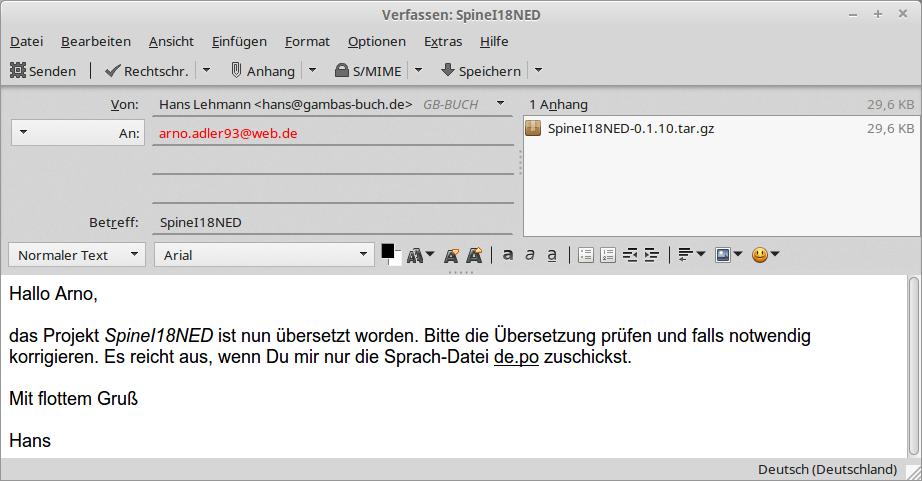Click the S/MIME security button
This screenshot has height=481, width=922.
[x=369, y=71]
